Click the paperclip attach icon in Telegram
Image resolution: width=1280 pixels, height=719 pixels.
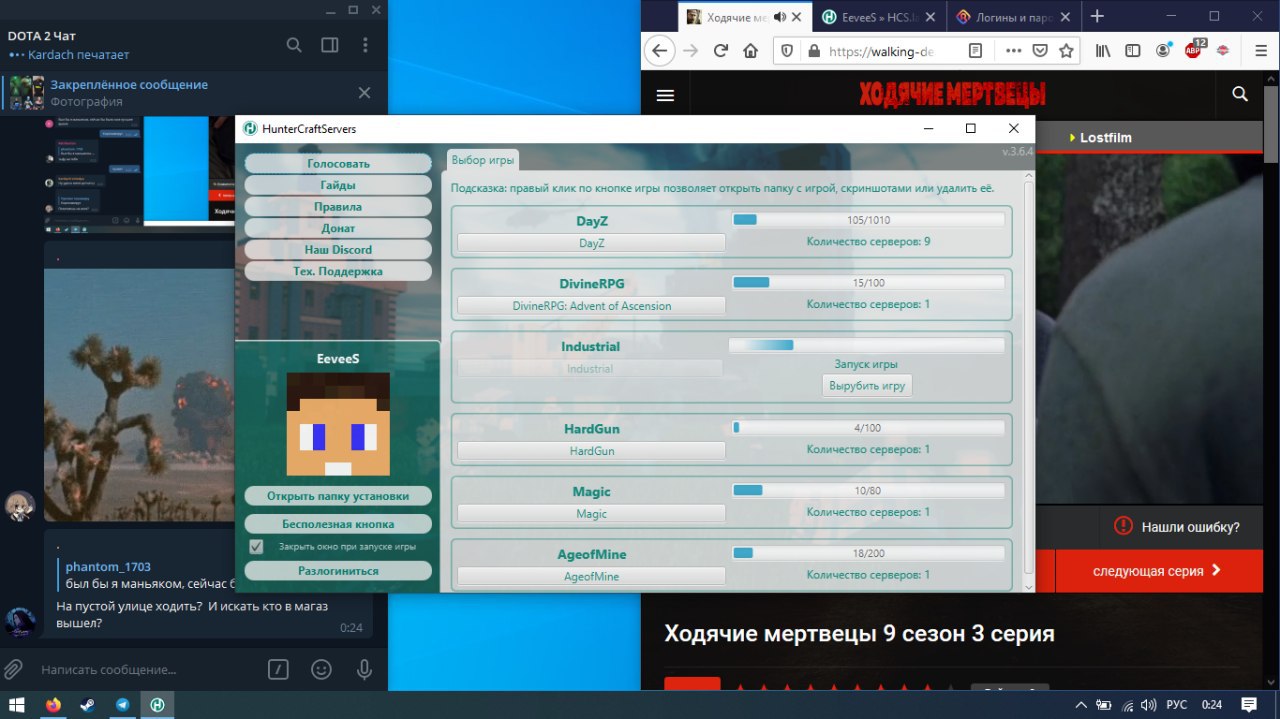[13, 669]
